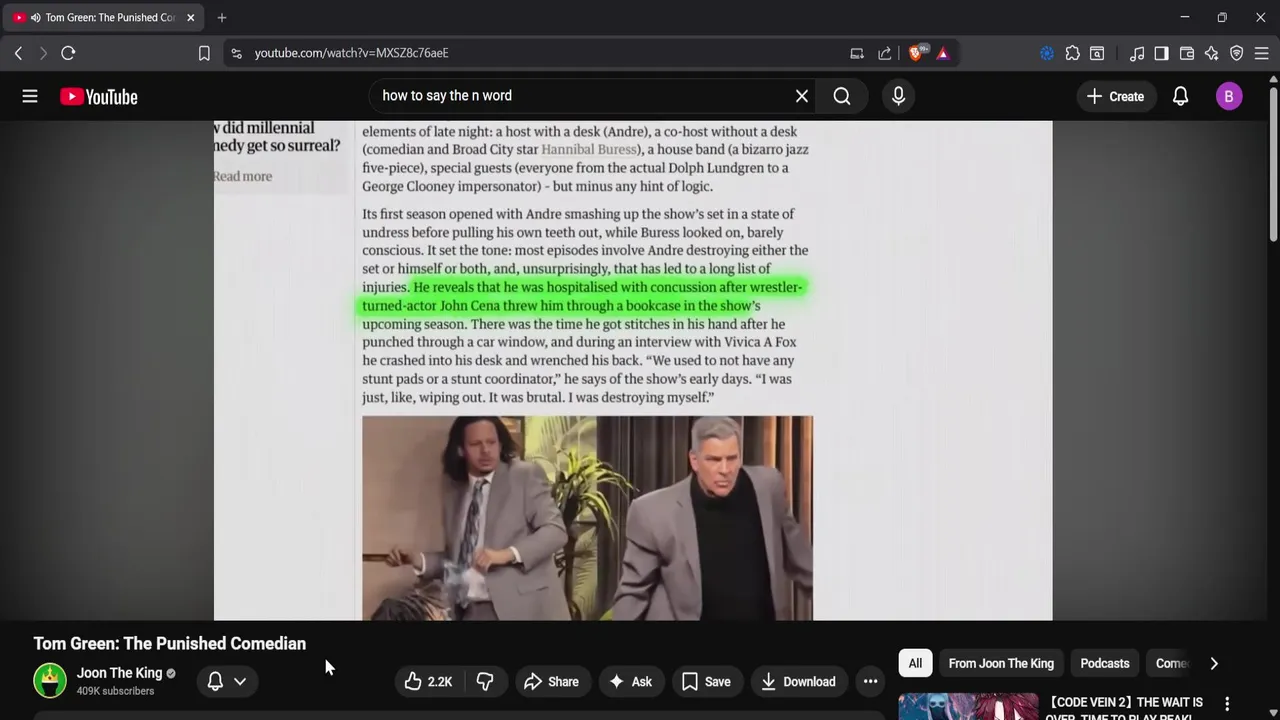This screenshot has height=720, width=1280.
Task: Click the 409K subscribers text
Action: point(115,691)
